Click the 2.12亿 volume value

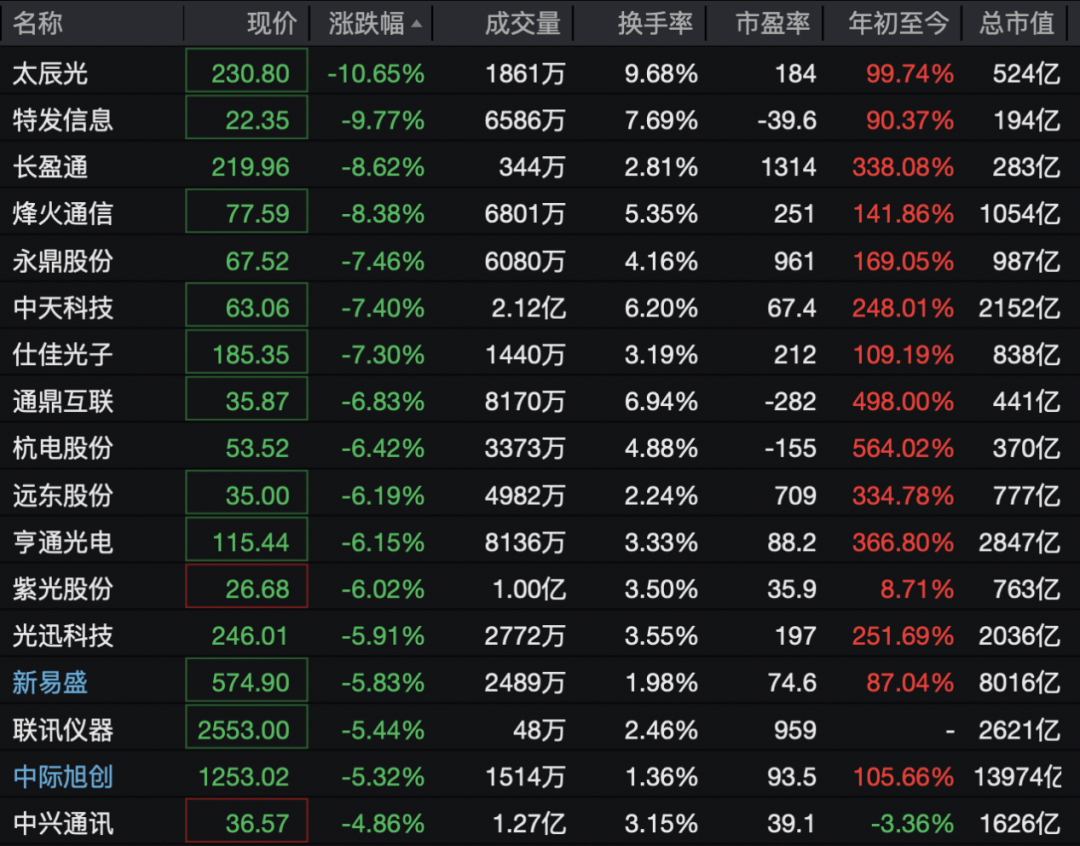point(529,309)
